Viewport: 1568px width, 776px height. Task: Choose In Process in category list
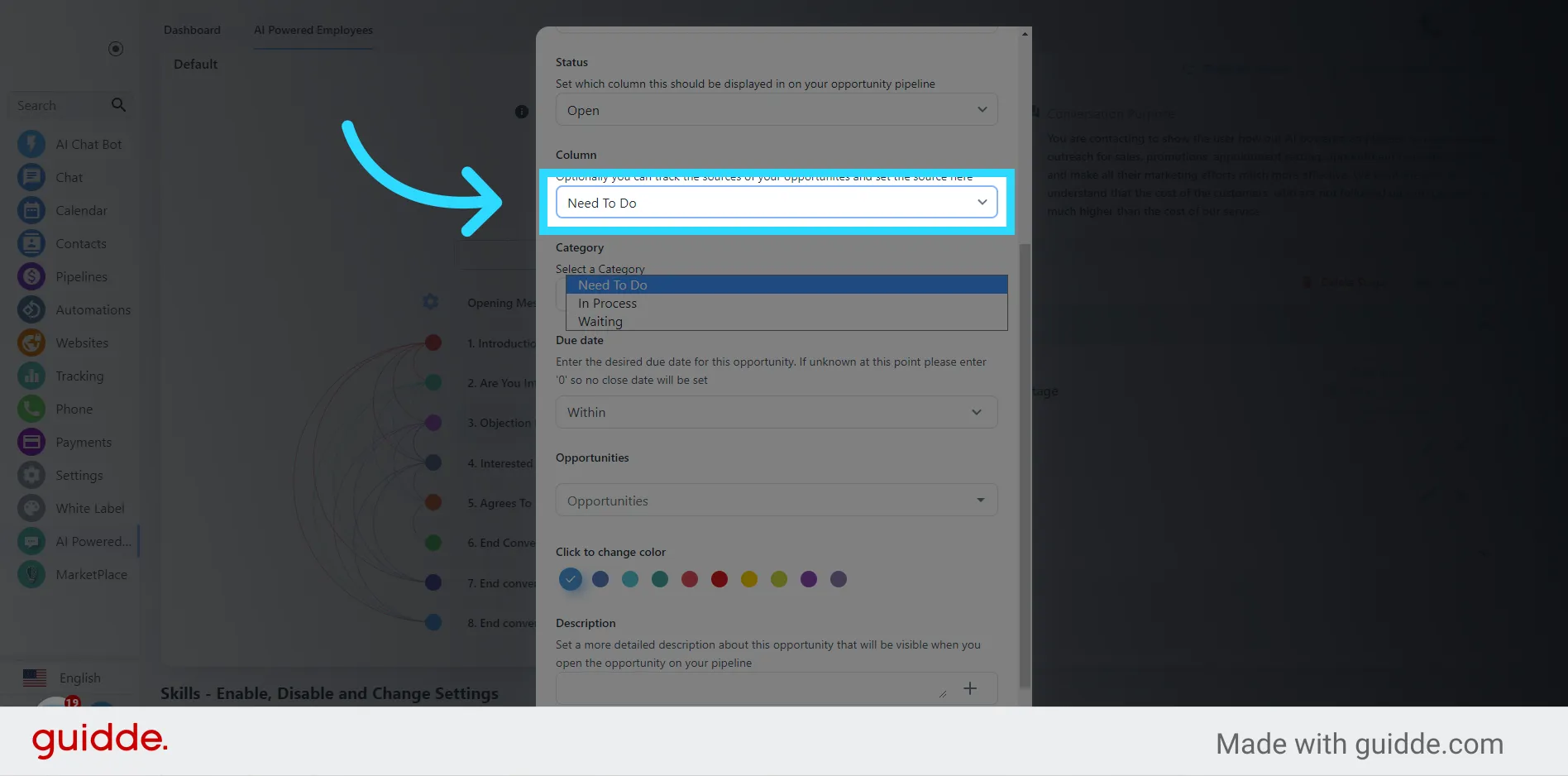(x=786, y=303)
